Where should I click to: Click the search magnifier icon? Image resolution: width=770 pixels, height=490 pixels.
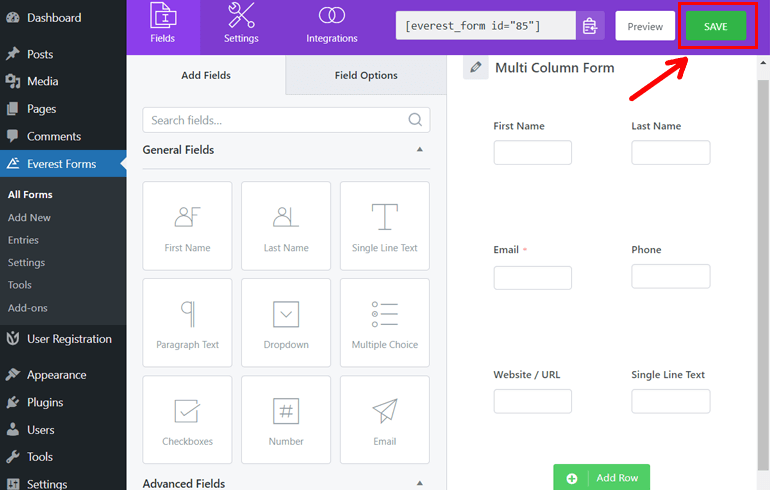tap(415, 120)
